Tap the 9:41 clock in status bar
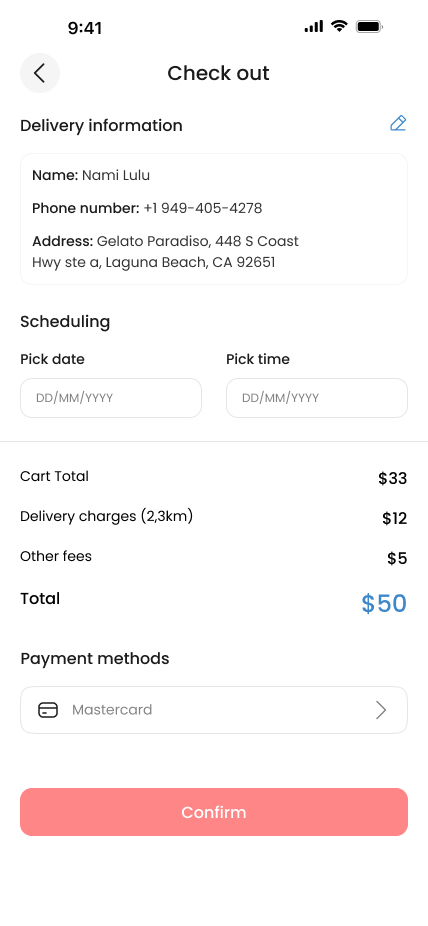 coord(85,28)
